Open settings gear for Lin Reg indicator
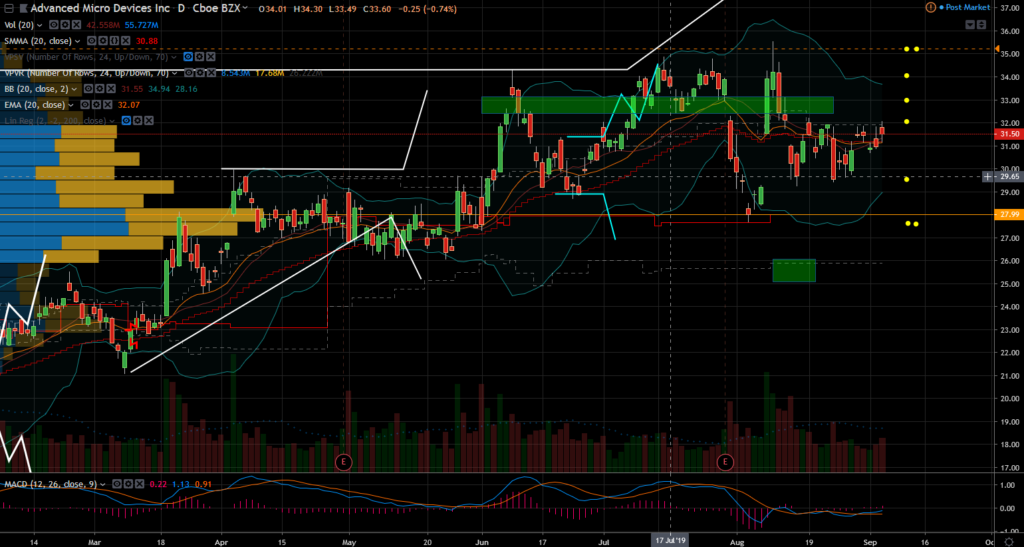The image size is (1024, 547). [x=137, y=121]
